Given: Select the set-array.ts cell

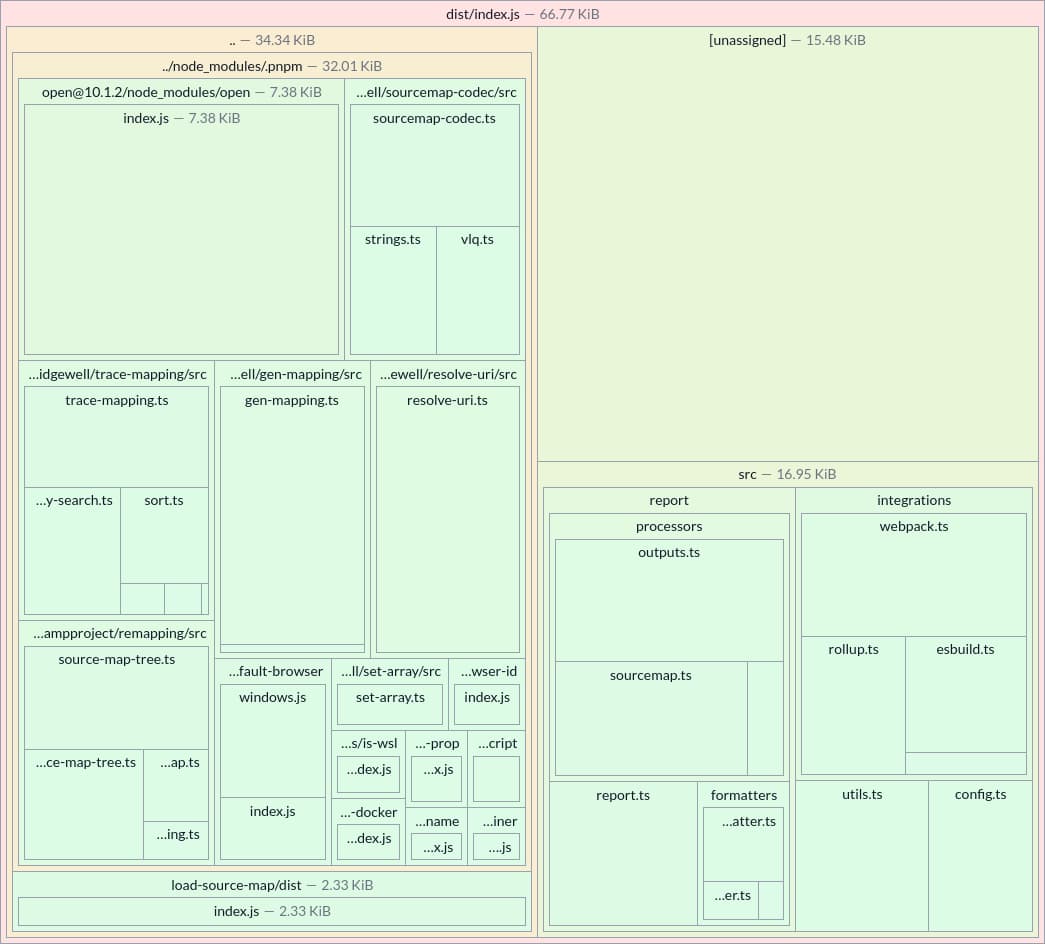Looking at the screenshot, I should pos(389,705).
